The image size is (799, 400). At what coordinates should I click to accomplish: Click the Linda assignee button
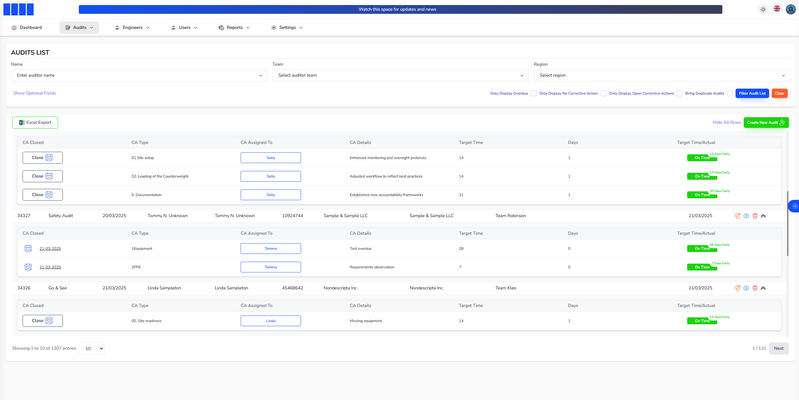click(x=271, y=321)
